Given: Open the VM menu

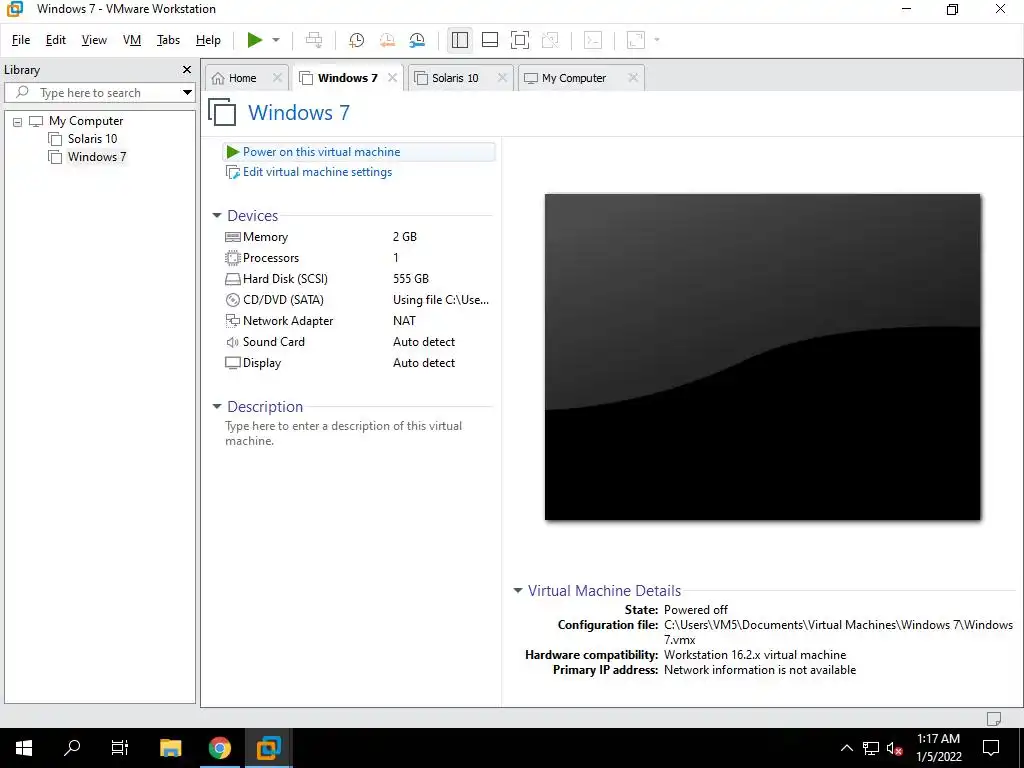Looking at the screenshot, I should [x=132, y=40].
